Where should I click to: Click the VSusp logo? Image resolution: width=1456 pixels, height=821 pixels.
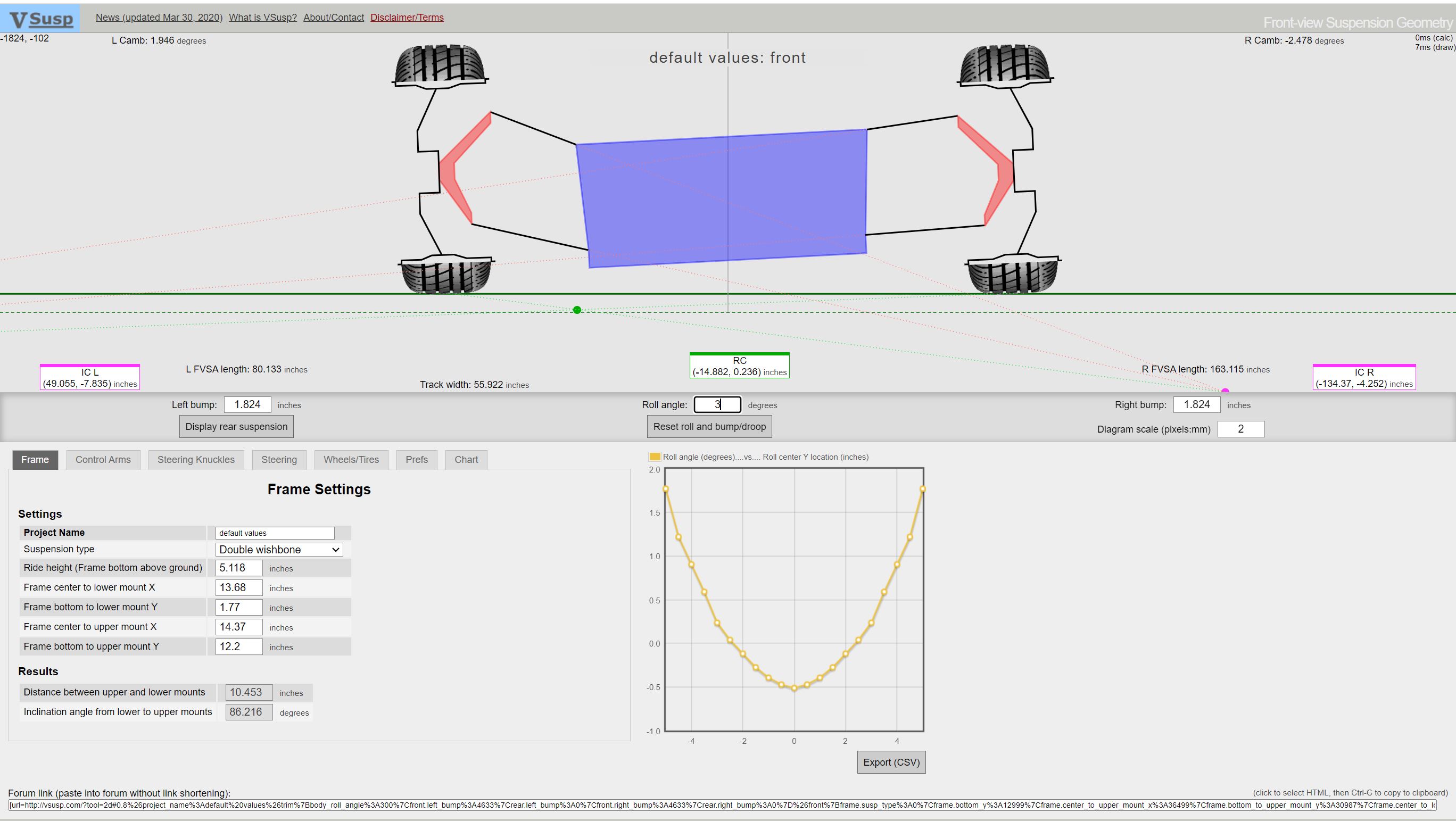(x=40, y=19)
